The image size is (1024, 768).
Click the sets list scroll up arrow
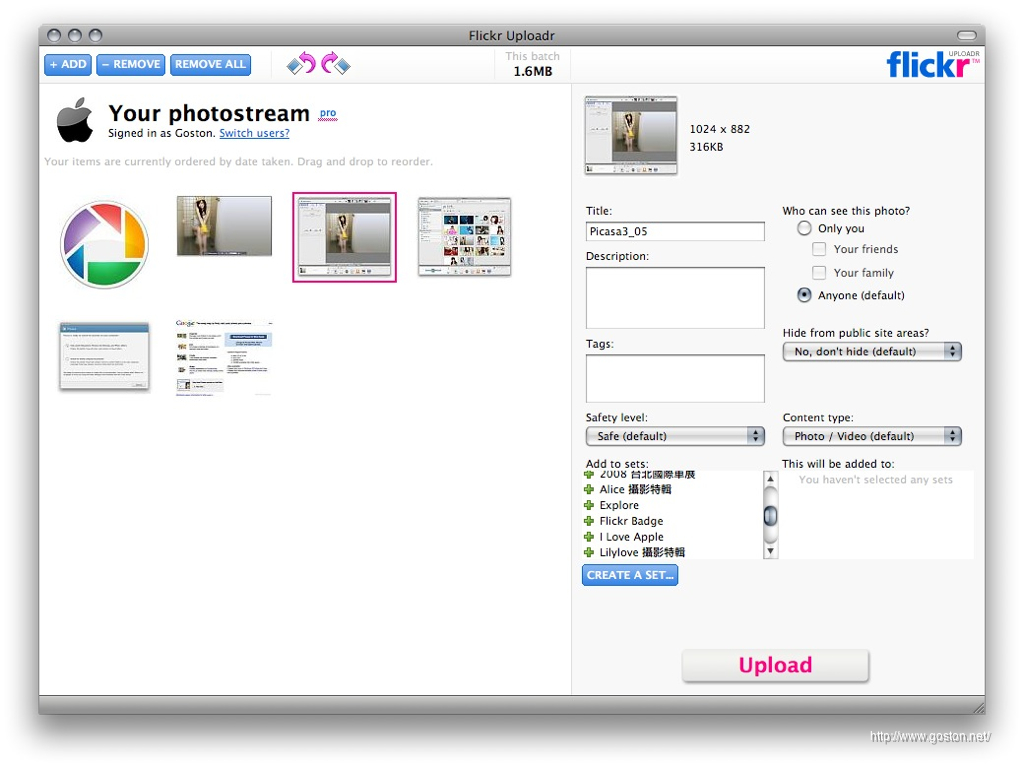(771, 479)
